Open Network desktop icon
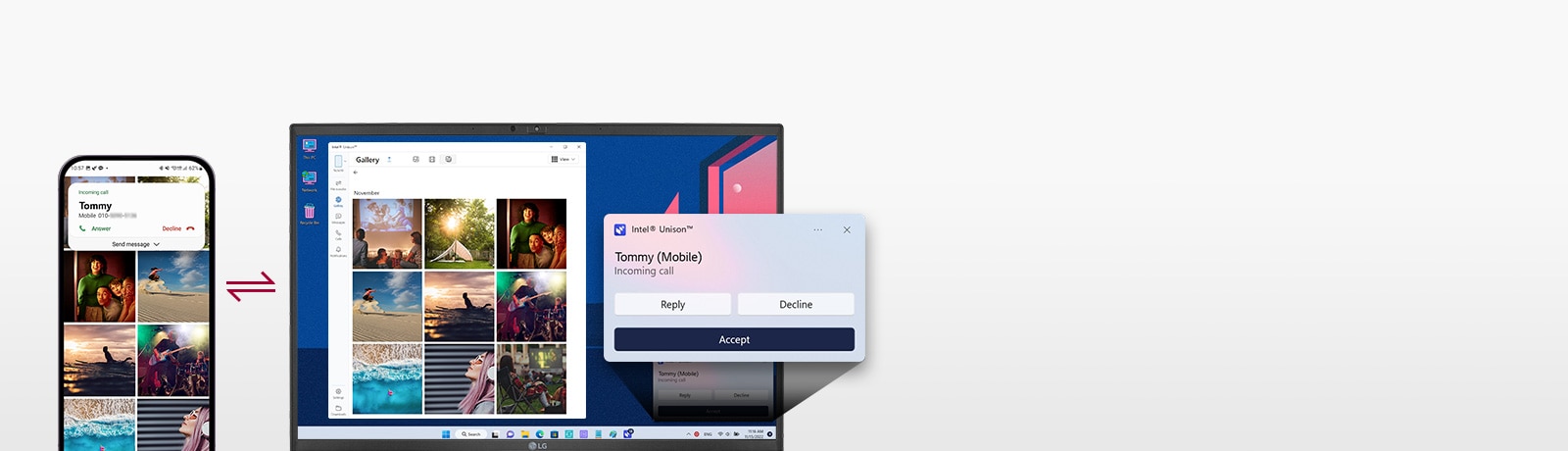Viewport: 1568px width, 451px height. (x=310, y=181)
